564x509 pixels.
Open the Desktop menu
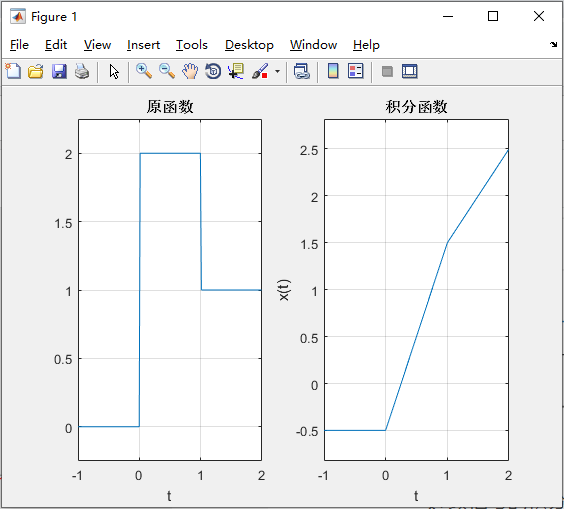coord(249,45)
